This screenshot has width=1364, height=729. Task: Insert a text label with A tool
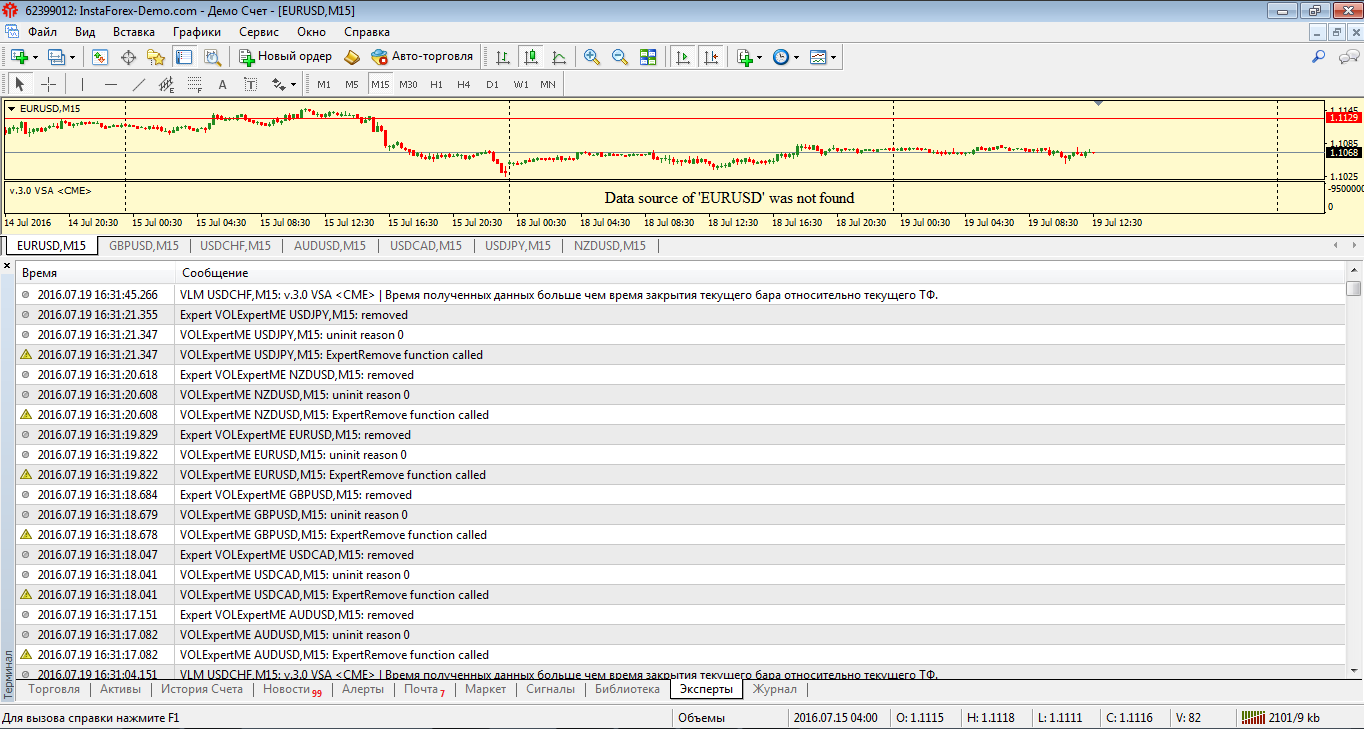(222, 84)
